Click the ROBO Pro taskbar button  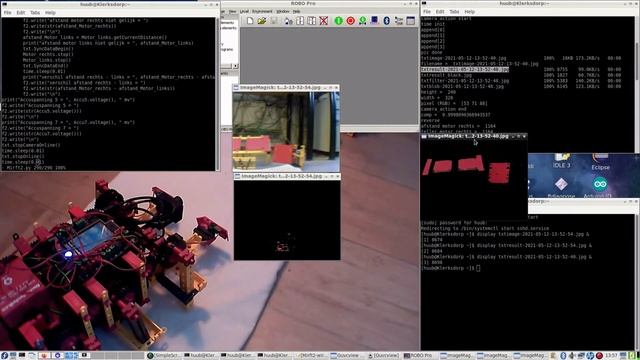[419, 356]
